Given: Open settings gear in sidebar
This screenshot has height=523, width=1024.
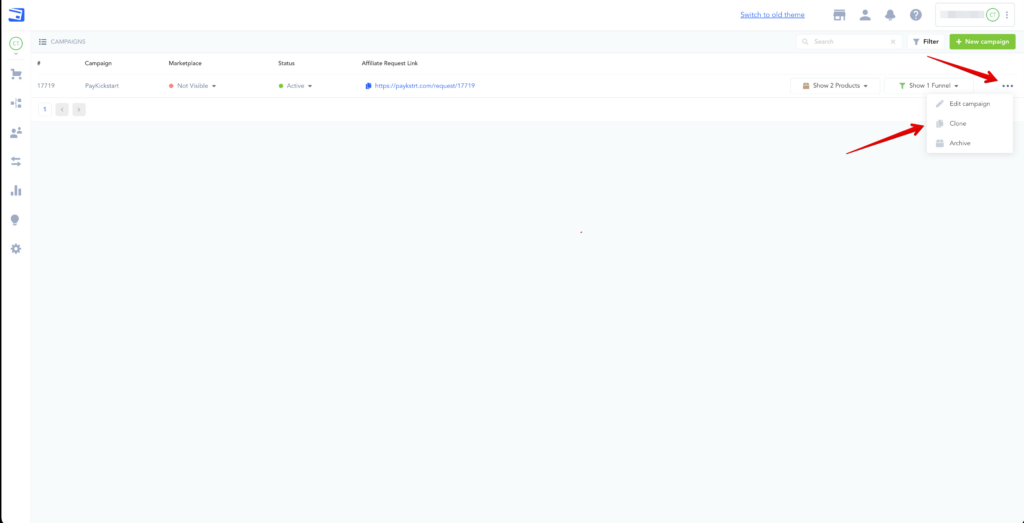Looking at the screenshot, I should pyautogui.click(x=16, y=248).
